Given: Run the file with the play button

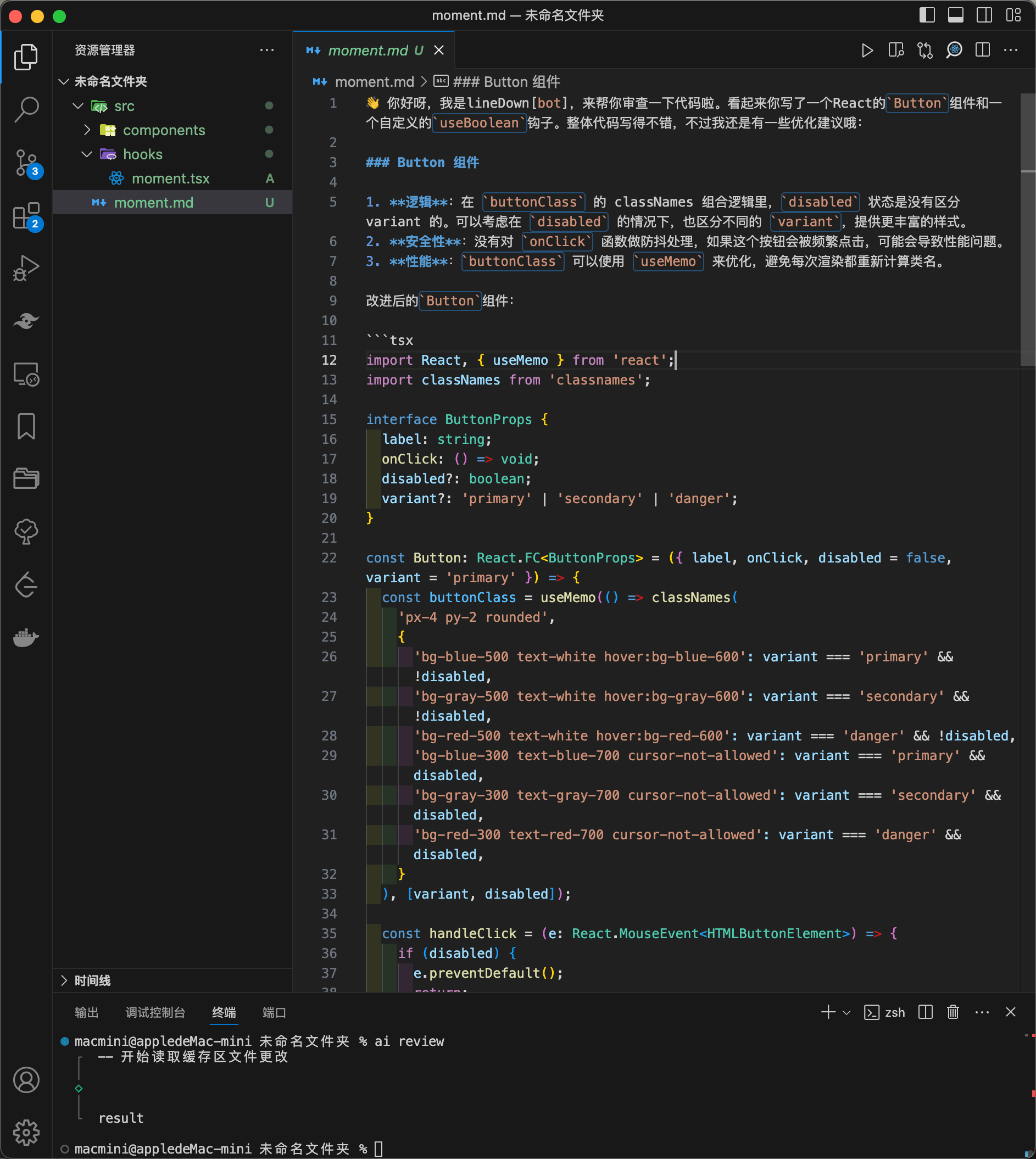Looking at the screenshot, I should (x=867, y=50).
